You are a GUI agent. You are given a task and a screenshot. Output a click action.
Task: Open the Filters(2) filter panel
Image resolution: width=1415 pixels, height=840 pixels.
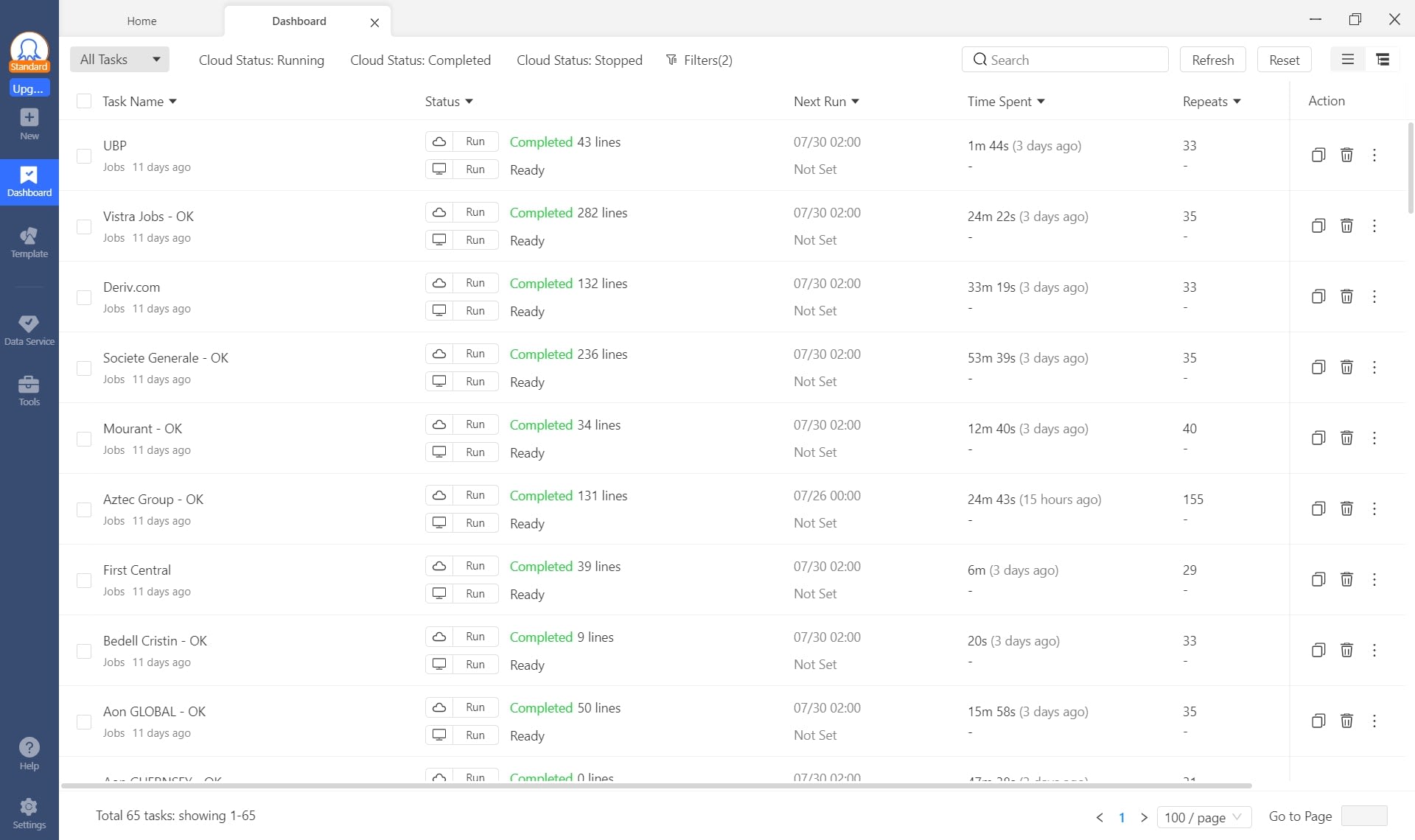pyautogui.click(x=699, y=60)
